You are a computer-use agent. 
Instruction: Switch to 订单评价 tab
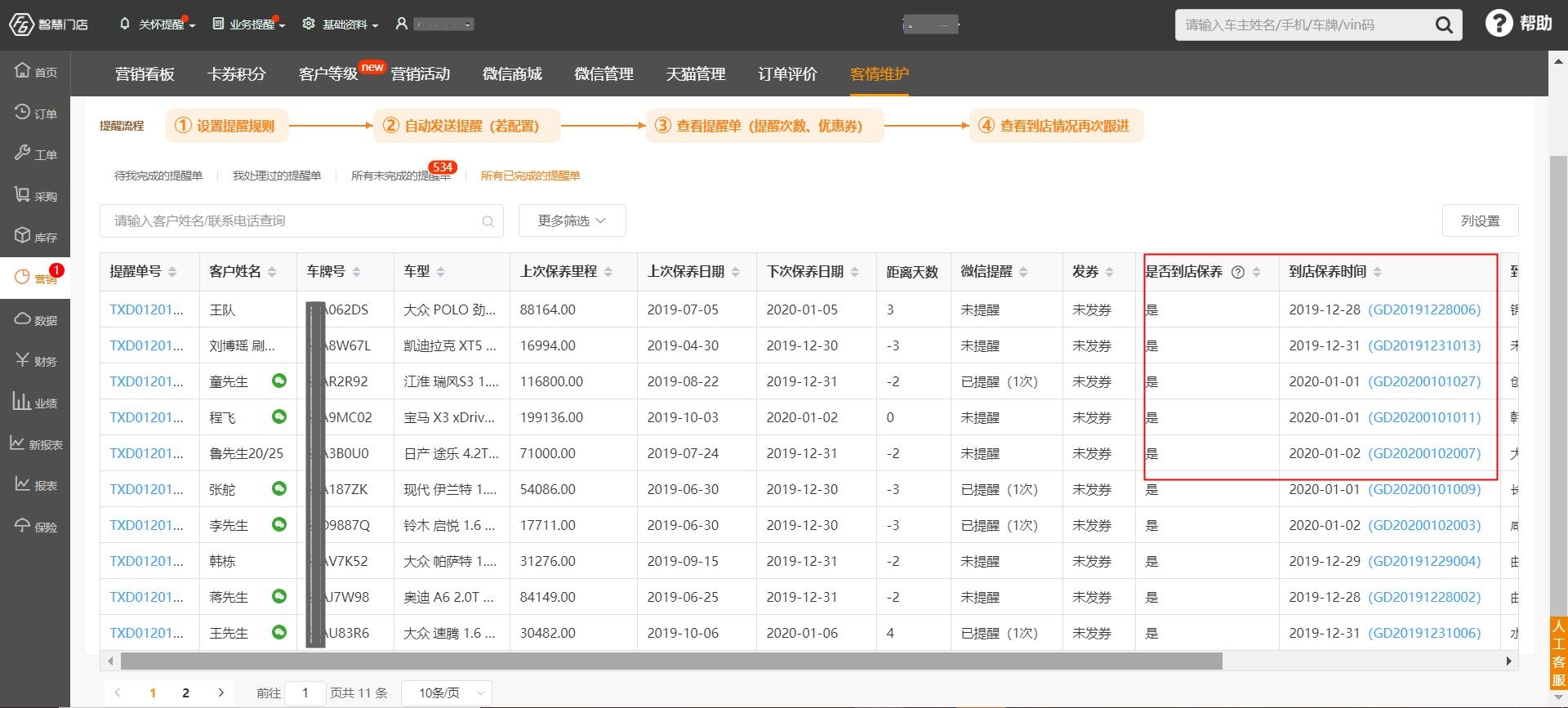787,73
